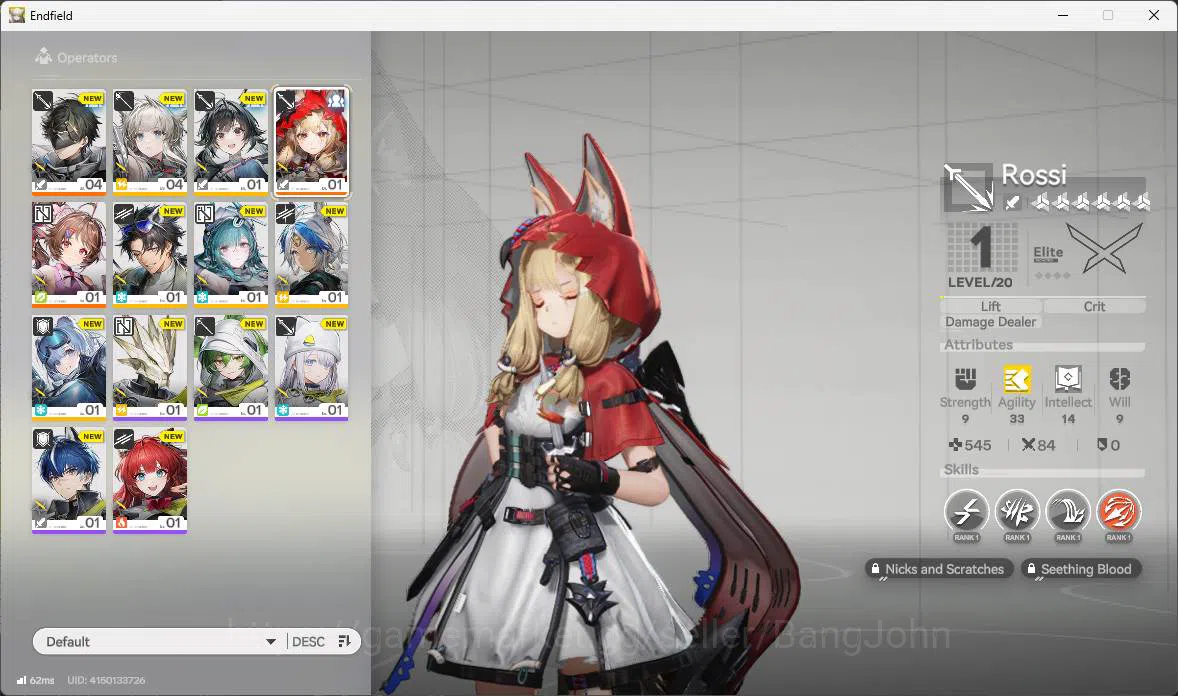Click Rossi's sword class icon beside name

968,187
